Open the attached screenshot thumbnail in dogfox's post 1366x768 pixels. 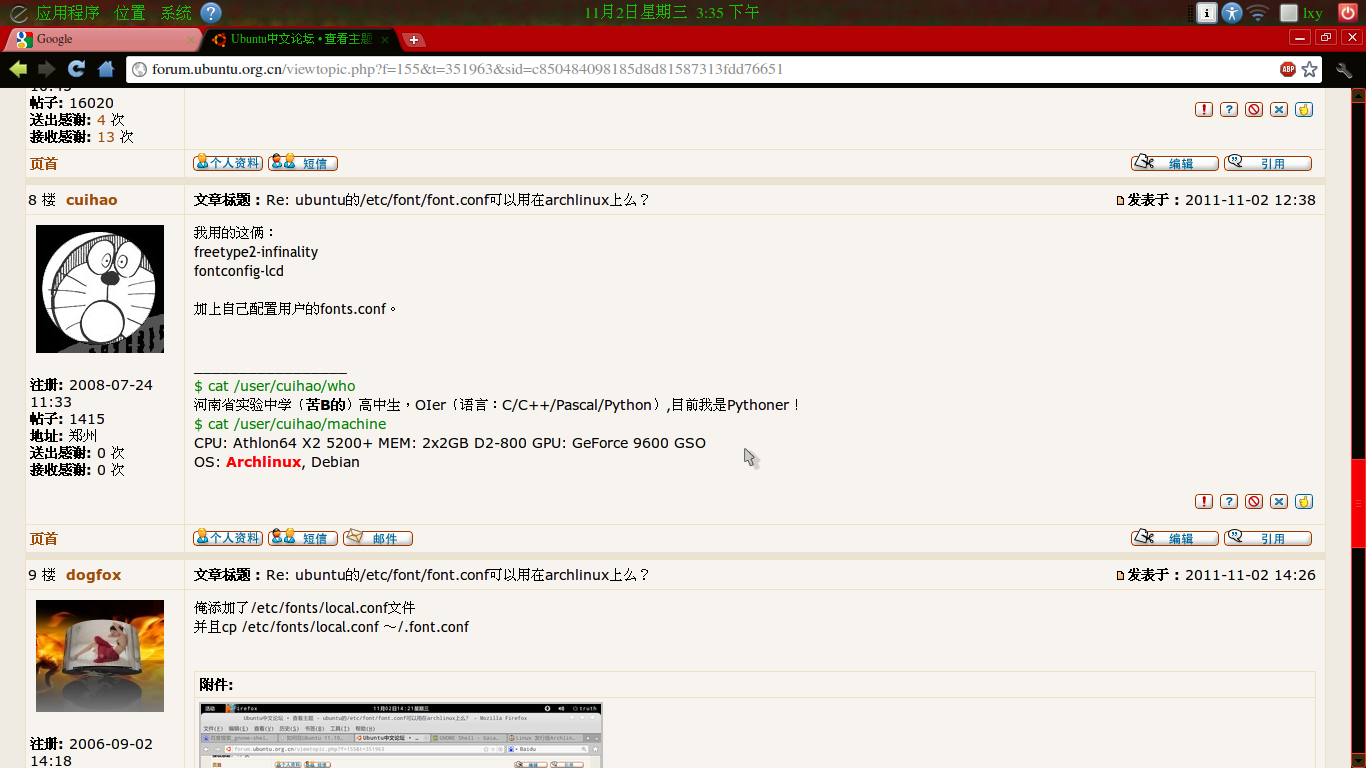pyautogui.click(x=401, y=735)
